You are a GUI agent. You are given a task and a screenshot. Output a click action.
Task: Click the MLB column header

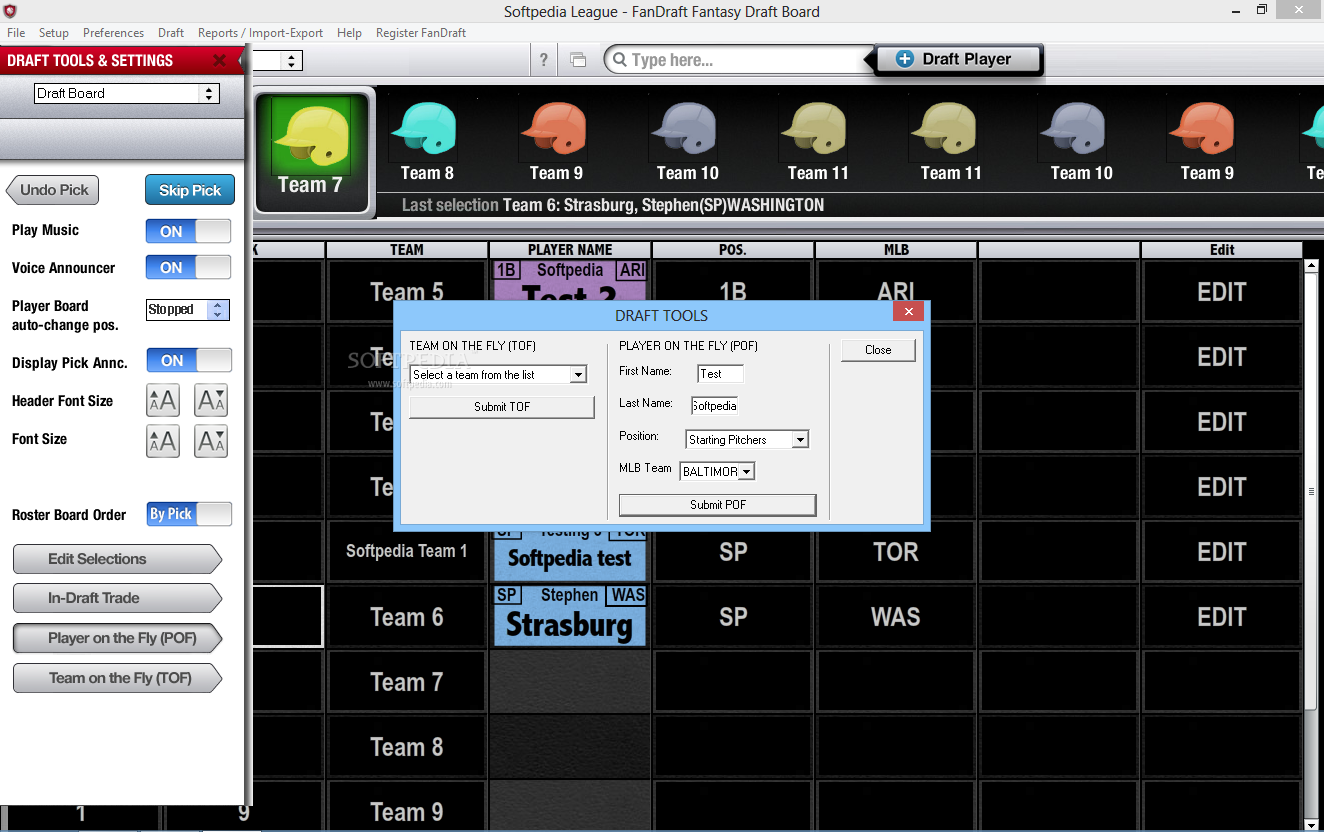tap(896, 250)
